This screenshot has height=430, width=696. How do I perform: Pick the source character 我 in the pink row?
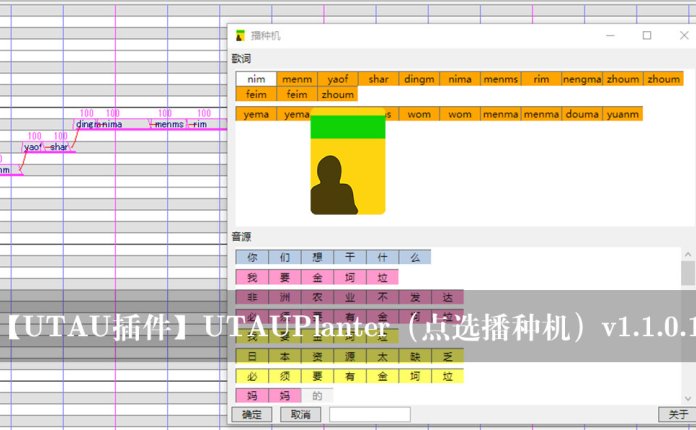coord(252,277)
